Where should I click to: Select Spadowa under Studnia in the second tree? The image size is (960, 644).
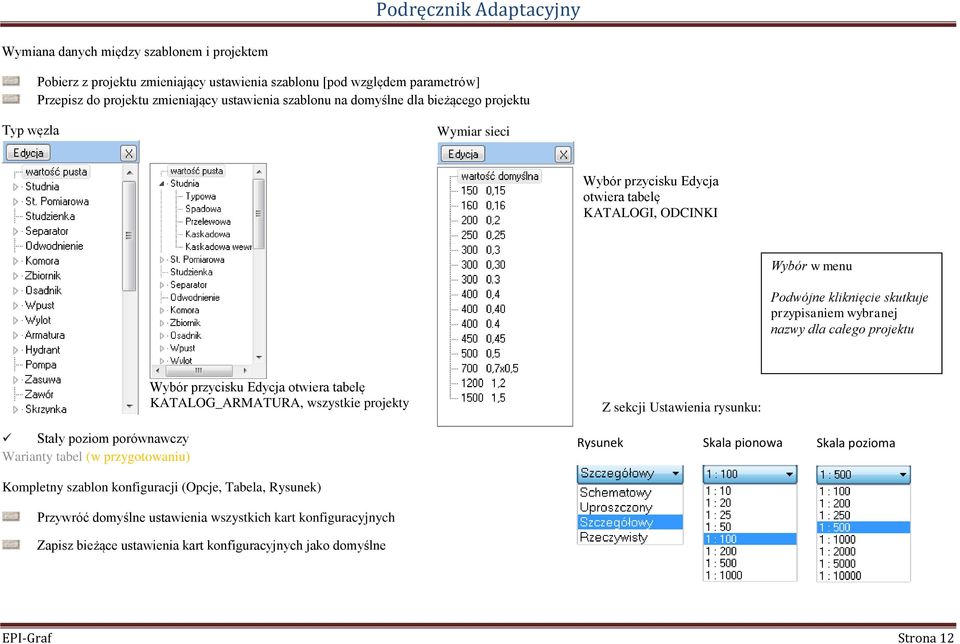coord(203,209)
